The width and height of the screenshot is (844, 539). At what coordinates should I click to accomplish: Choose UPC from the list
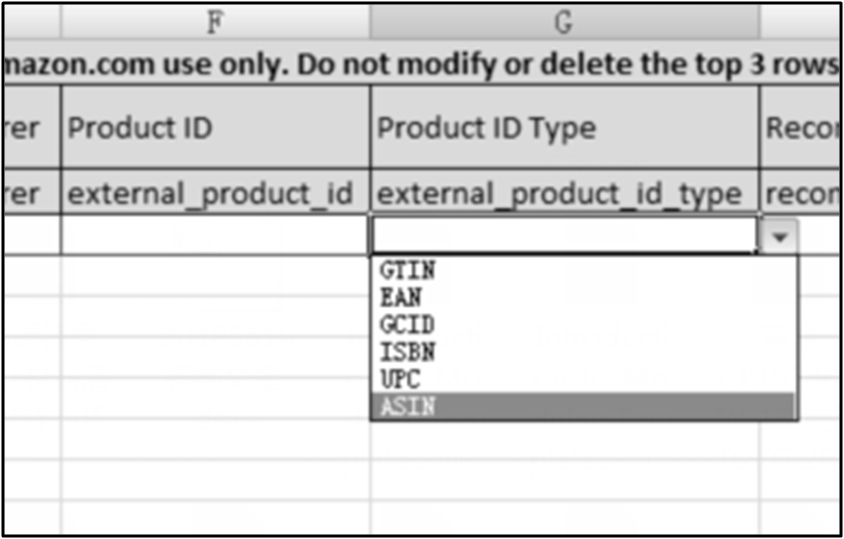pyautogui.click(x=401, y=379)
